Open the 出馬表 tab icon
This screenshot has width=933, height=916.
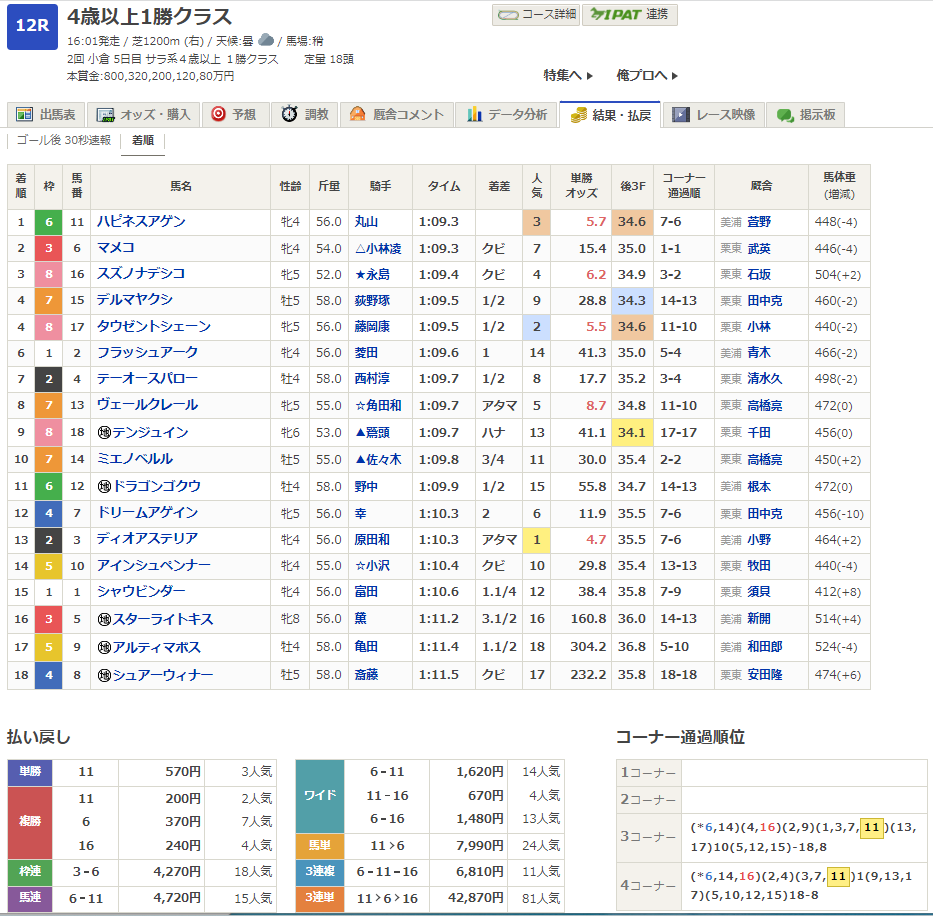point(24,115)
